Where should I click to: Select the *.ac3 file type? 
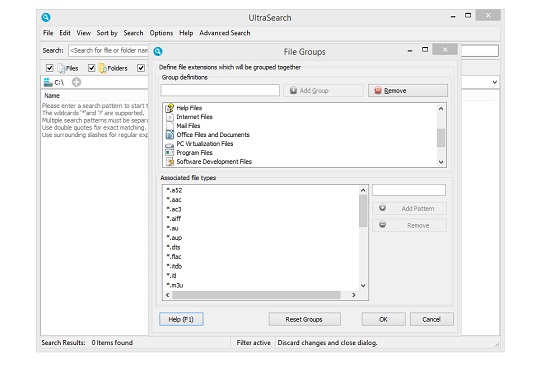pos(174,209)
